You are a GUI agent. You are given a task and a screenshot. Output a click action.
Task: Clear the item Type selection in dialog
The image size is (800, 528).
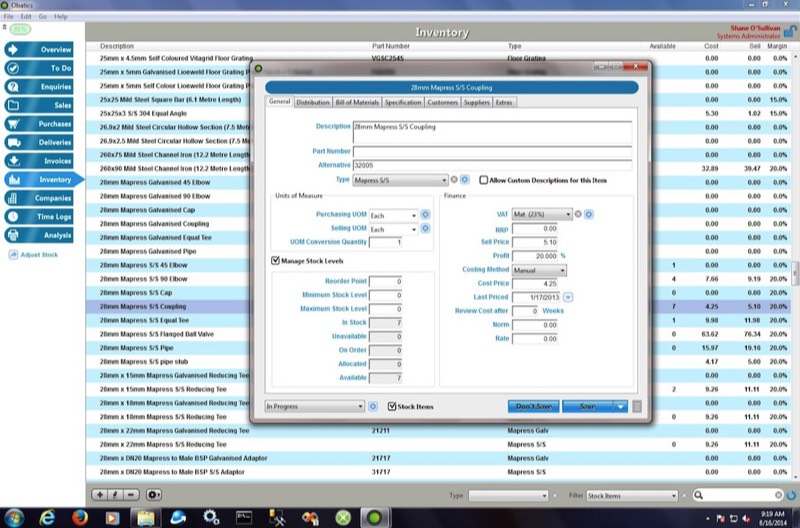tap(454, 180)
